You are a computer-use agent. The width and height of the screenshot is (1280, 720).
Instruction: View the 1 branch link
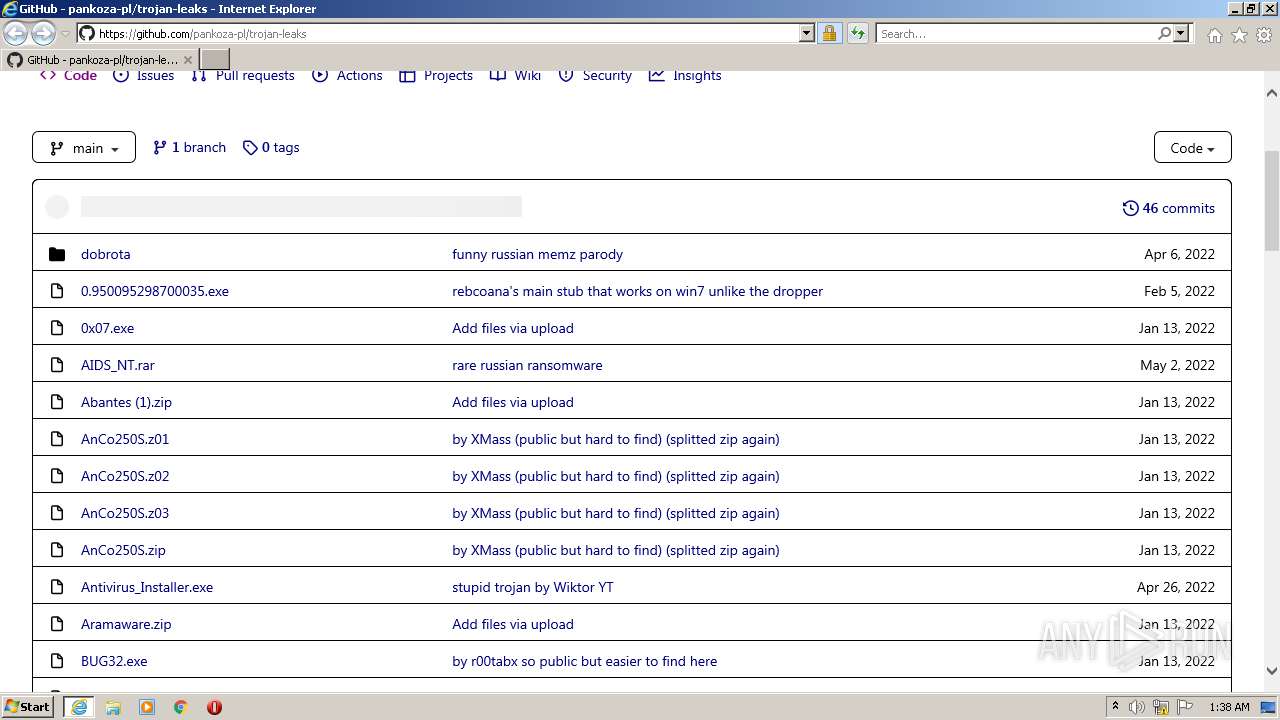(x=189, y=147)
